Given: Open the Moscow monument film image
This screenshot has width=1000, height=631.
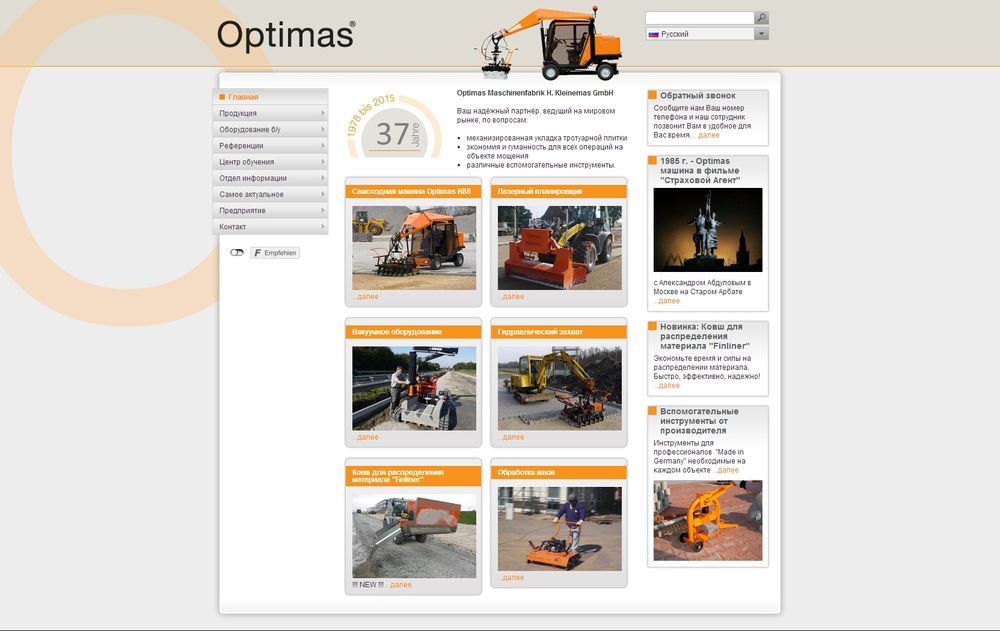Looking at the screenshot, I should tap(708, 230).
